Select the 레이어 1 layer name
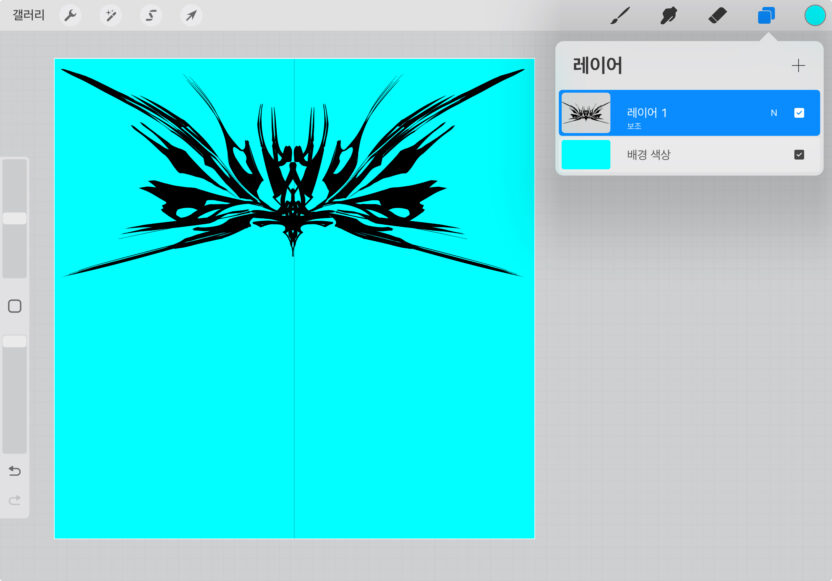 [647, 112]
